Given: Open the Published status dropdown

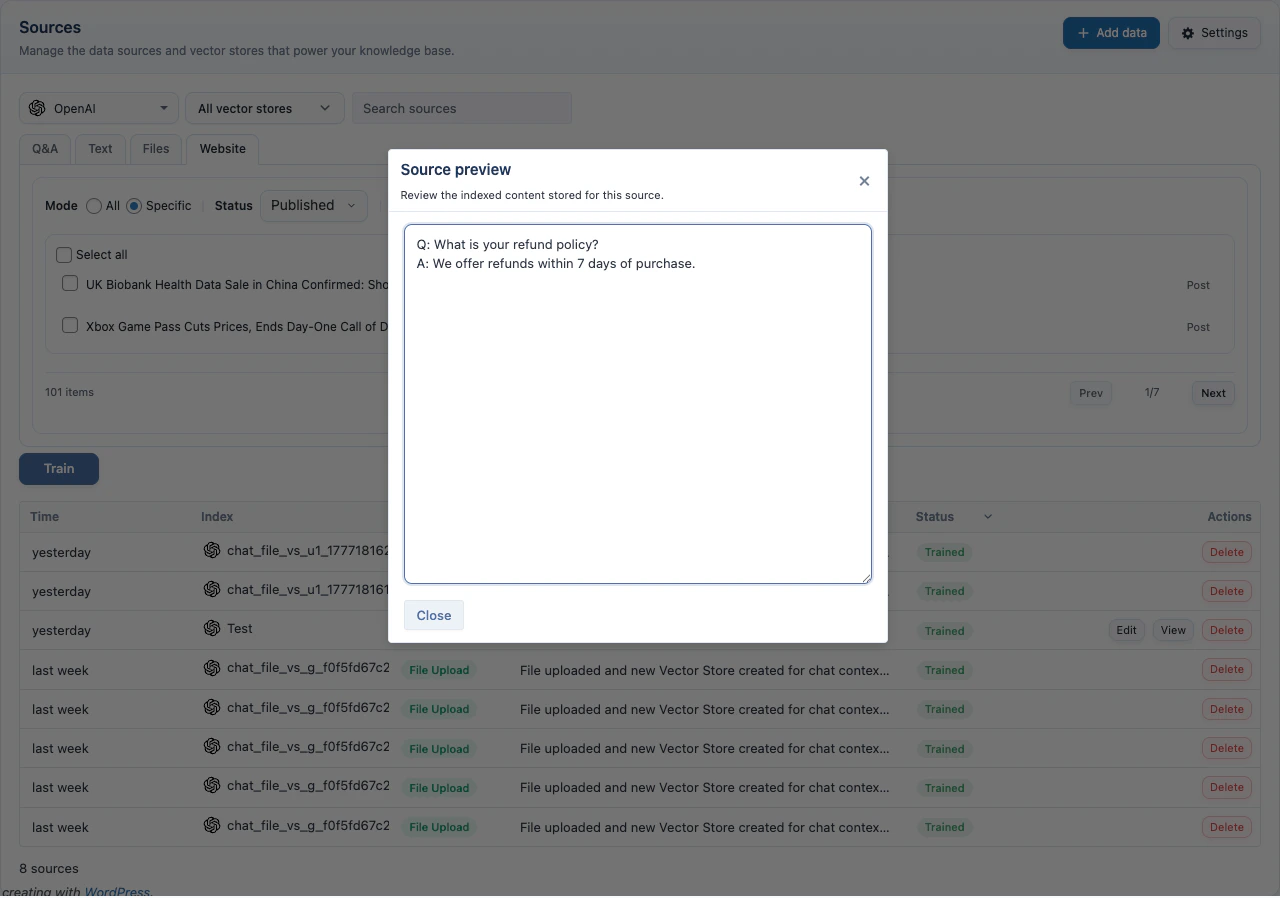Looking at the screenshot, I should pyautogui.click(x=313, y=206).
